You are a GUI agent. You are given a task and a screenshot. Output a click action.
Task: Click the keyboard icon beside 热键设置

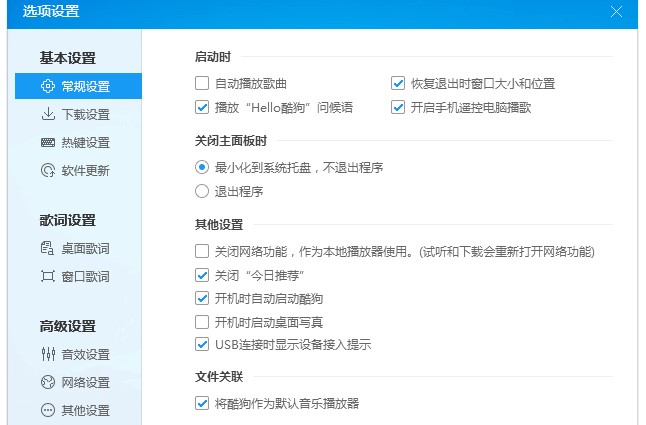(x=48, y=142)
